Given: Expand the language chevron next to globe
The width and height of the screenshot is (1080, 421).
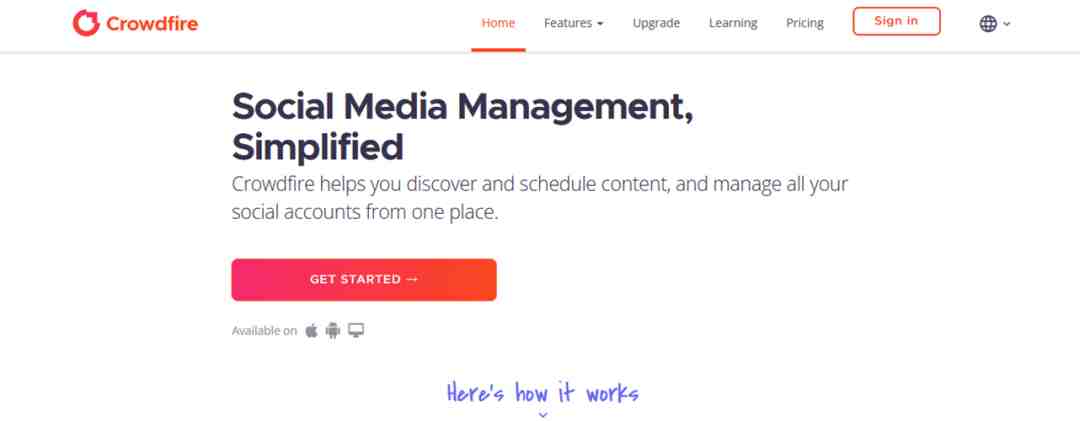Looking at the screenshot, I should coord(1006,24).
